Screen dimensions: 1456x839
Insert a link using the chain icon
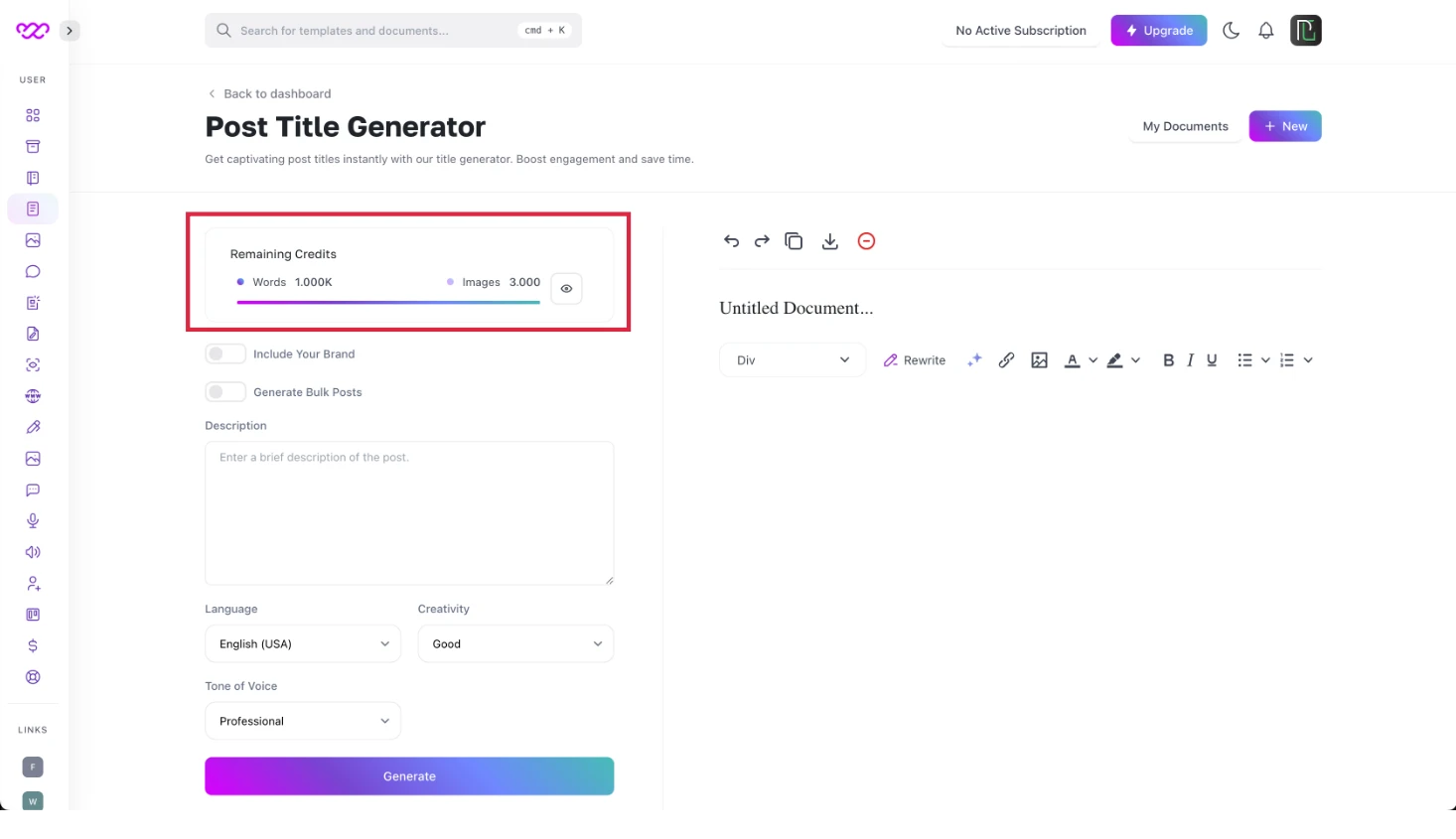click(1006, 360)
